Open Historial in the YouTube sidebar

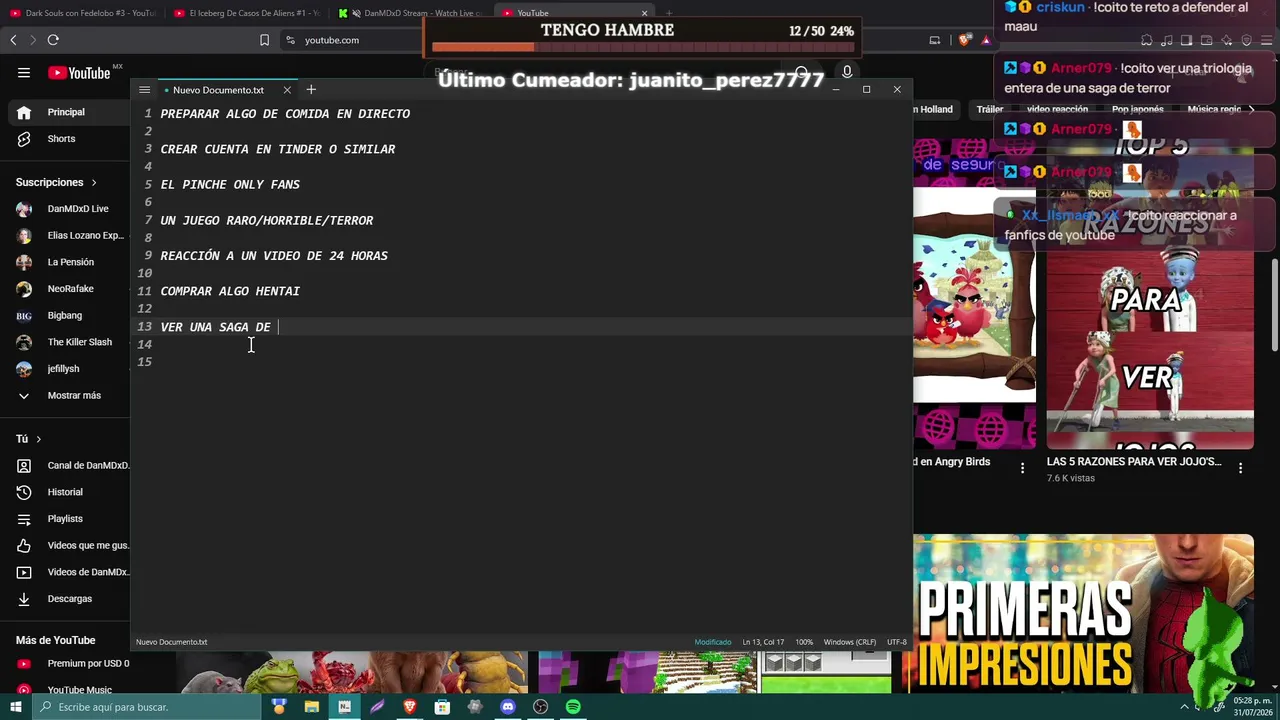coord(65,492)
